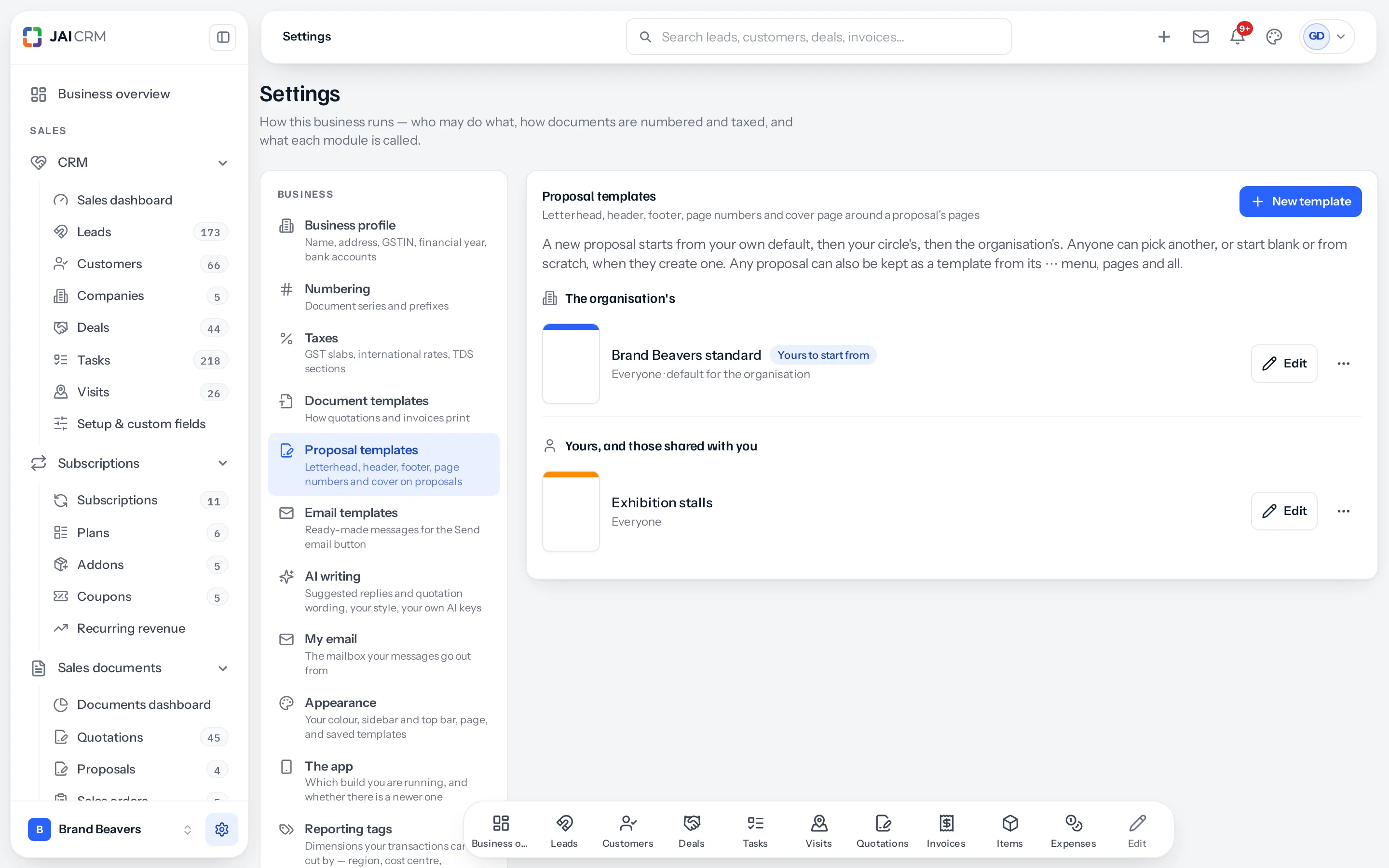1389x868 pixels.
Task: Open Setup & custom fields
Action: click(140, 424)
